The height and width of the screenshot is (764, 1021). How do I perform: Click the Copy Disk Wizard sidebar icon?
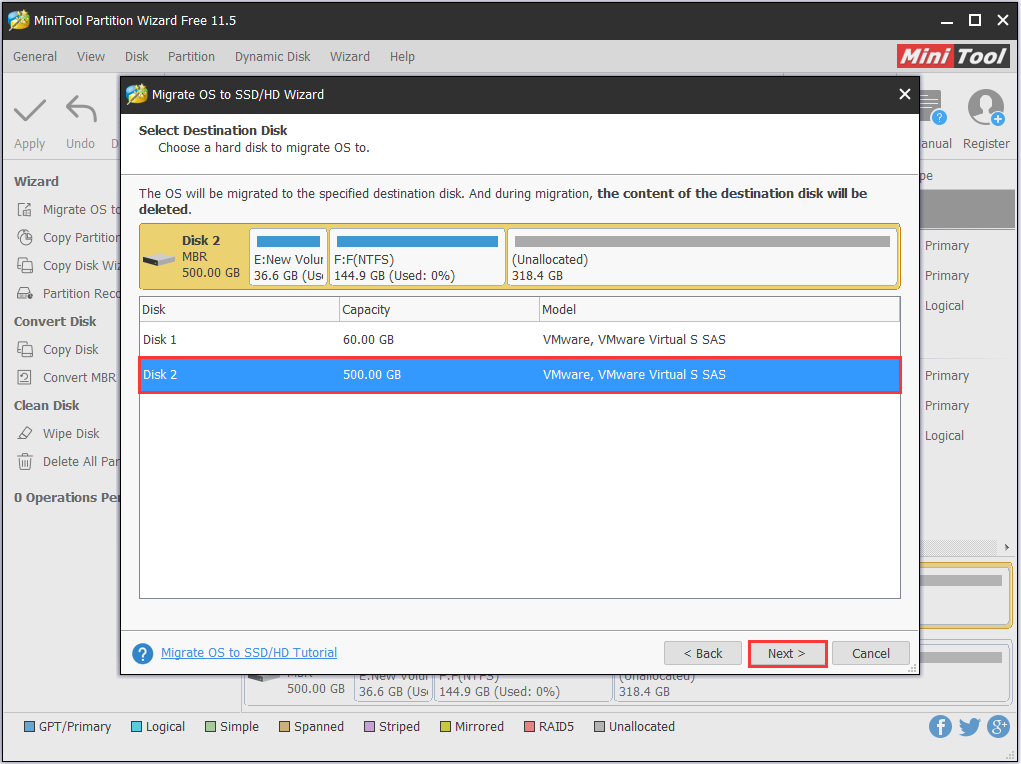25,266
